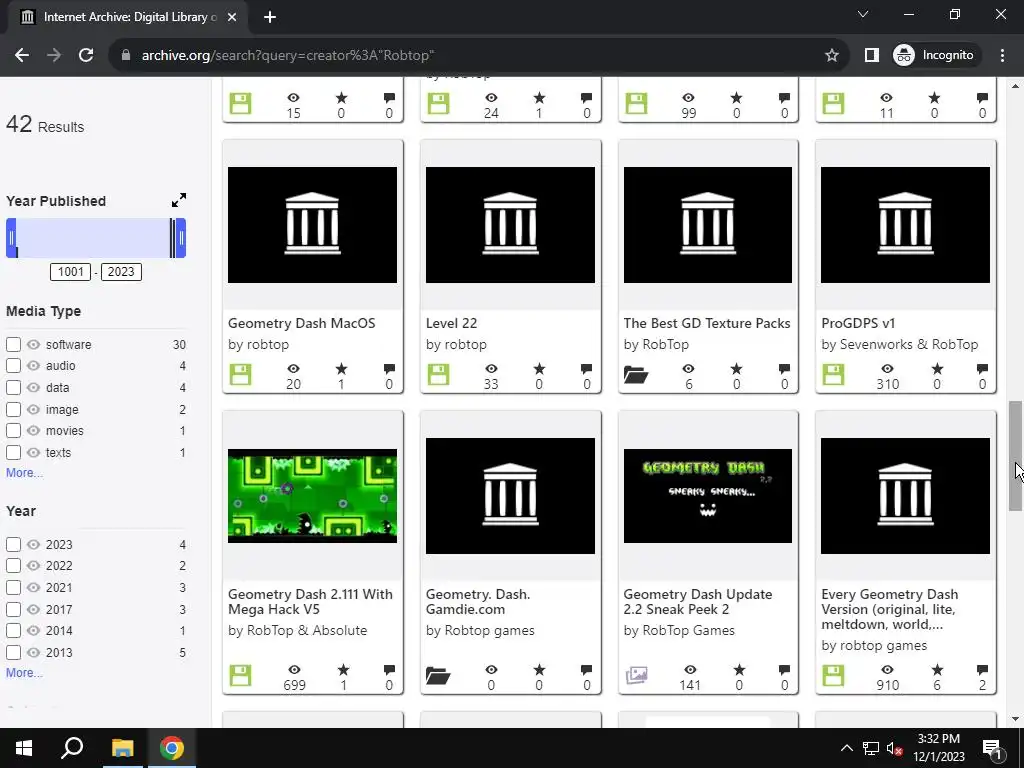Open the notifications center icon
1024x768 pixels.
tap(992, 748)
